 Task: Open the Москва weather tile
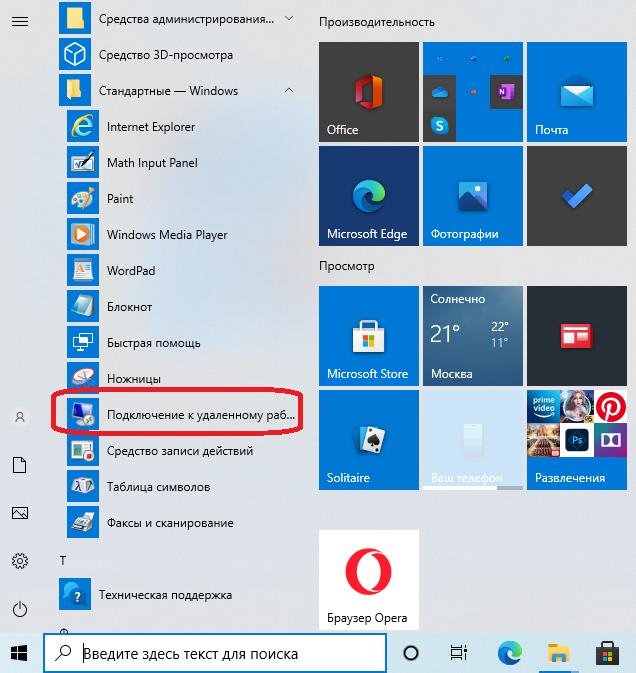[x=473, y=336]
